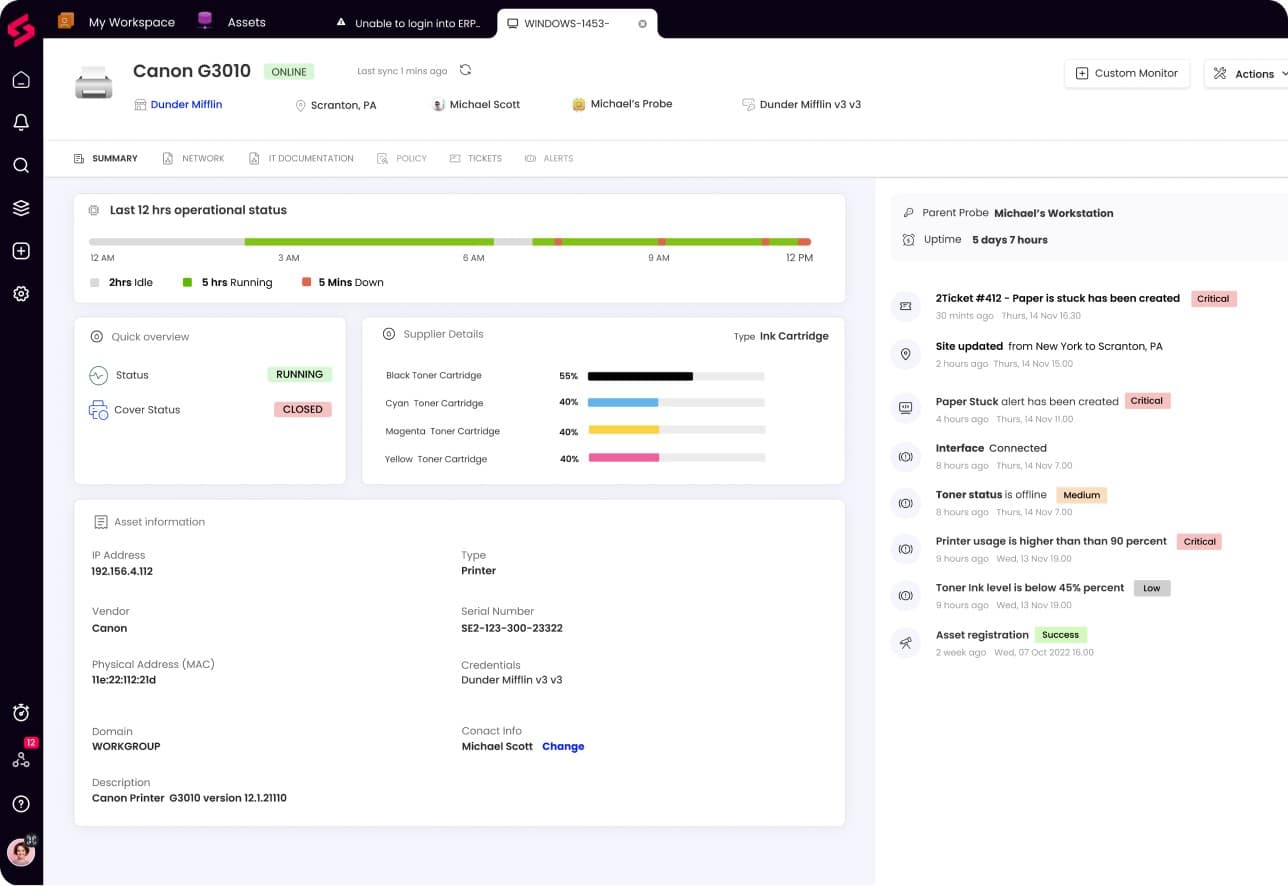Open the Actions dropdown
The image size is (1288, 886).
click(x=1246, y=73)
